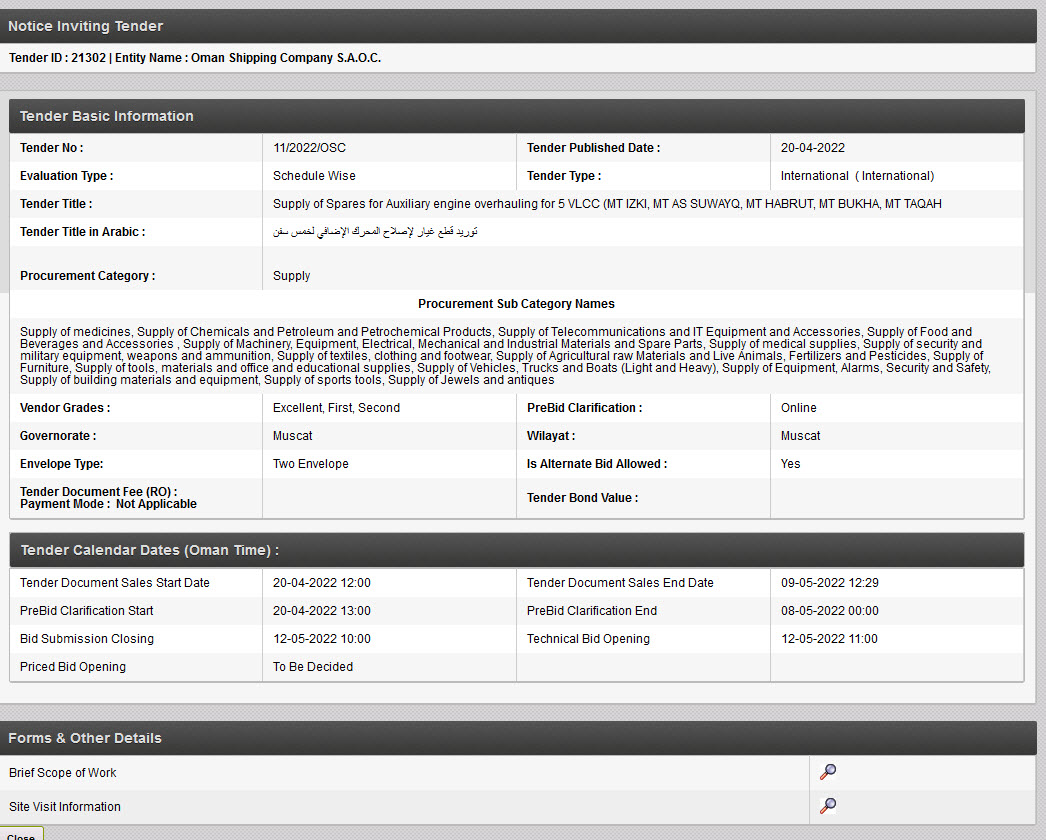Click the Brief Scope of Work label
Screen dimensions: 1046x840
click(x=63, y=773)
